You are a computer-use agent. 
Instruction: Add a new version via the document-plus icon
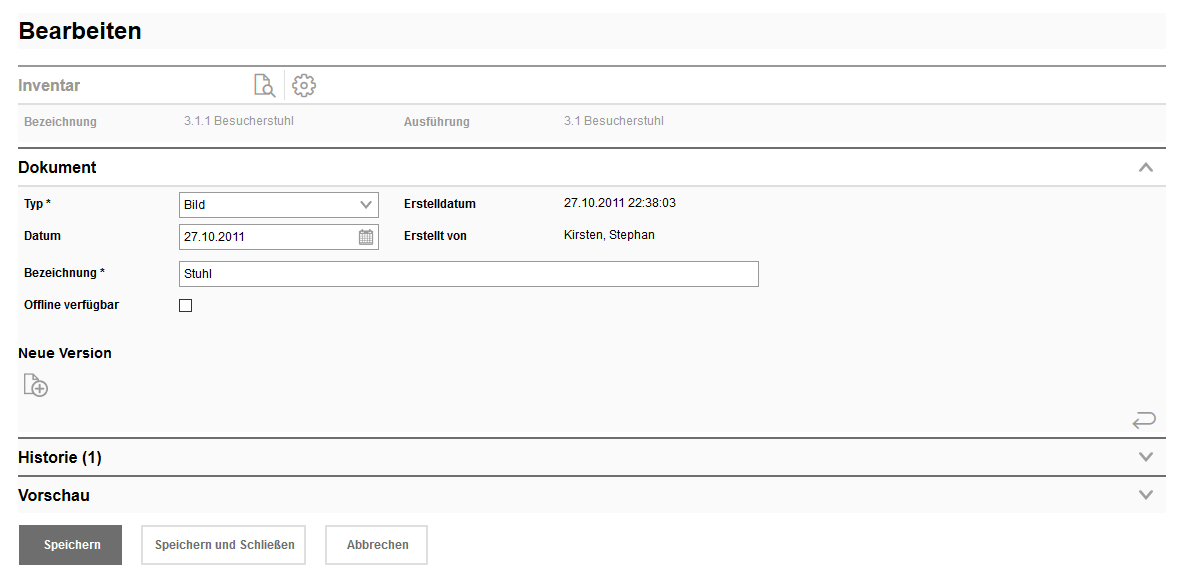click(35, 385)
